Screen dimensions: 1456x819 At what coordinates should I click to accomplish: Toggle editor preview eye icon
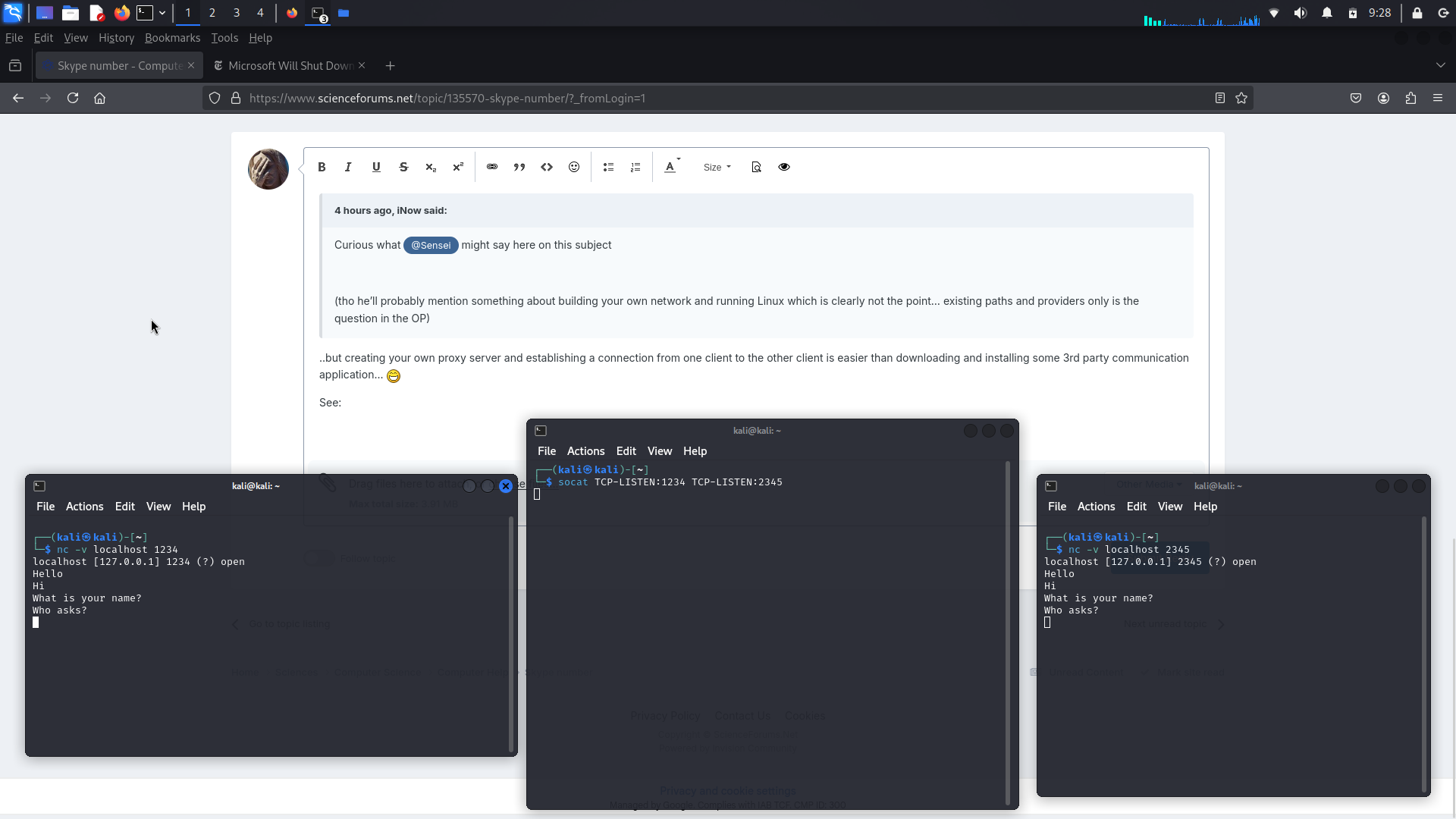pos(784,167)
